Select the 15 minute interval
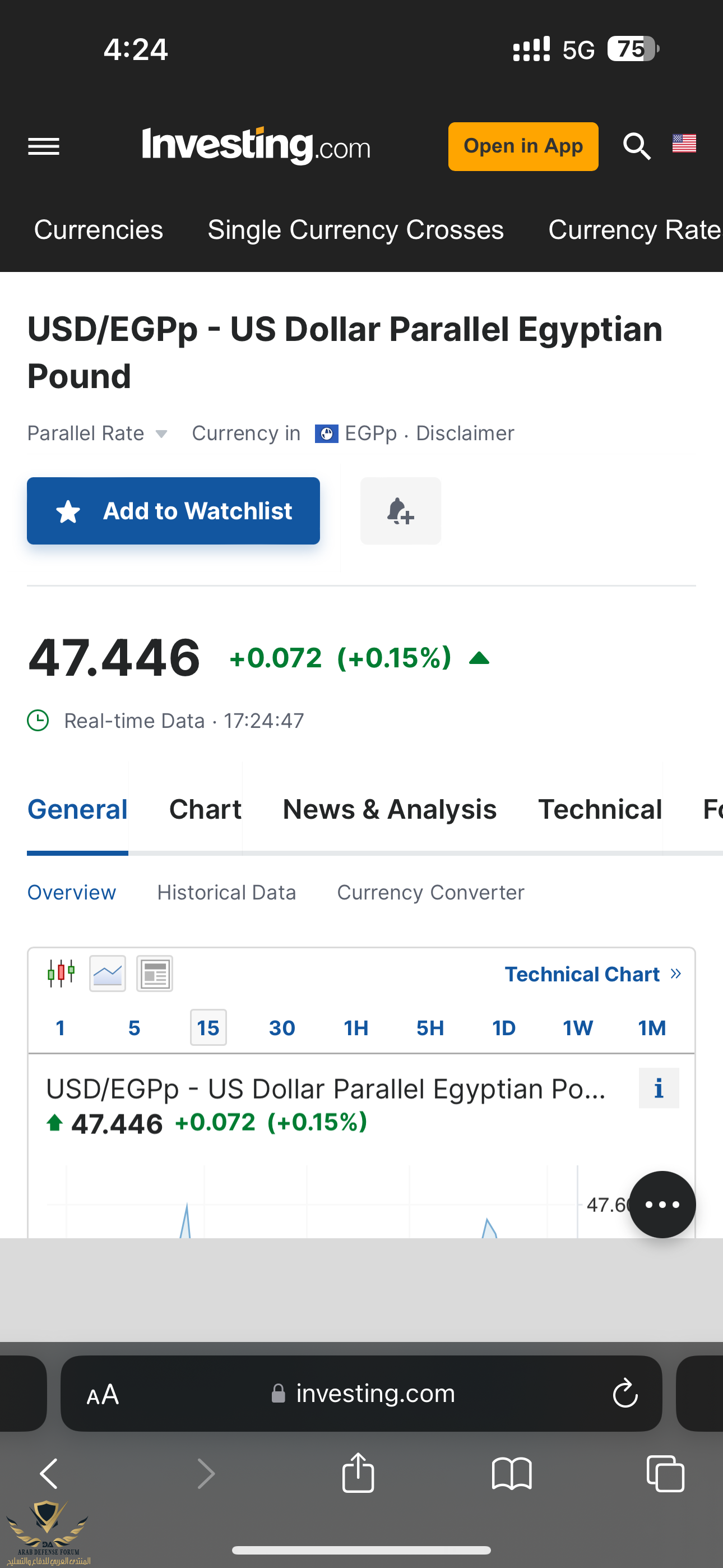This screenshot has height=1568, width=723. tap(208, 1027)
